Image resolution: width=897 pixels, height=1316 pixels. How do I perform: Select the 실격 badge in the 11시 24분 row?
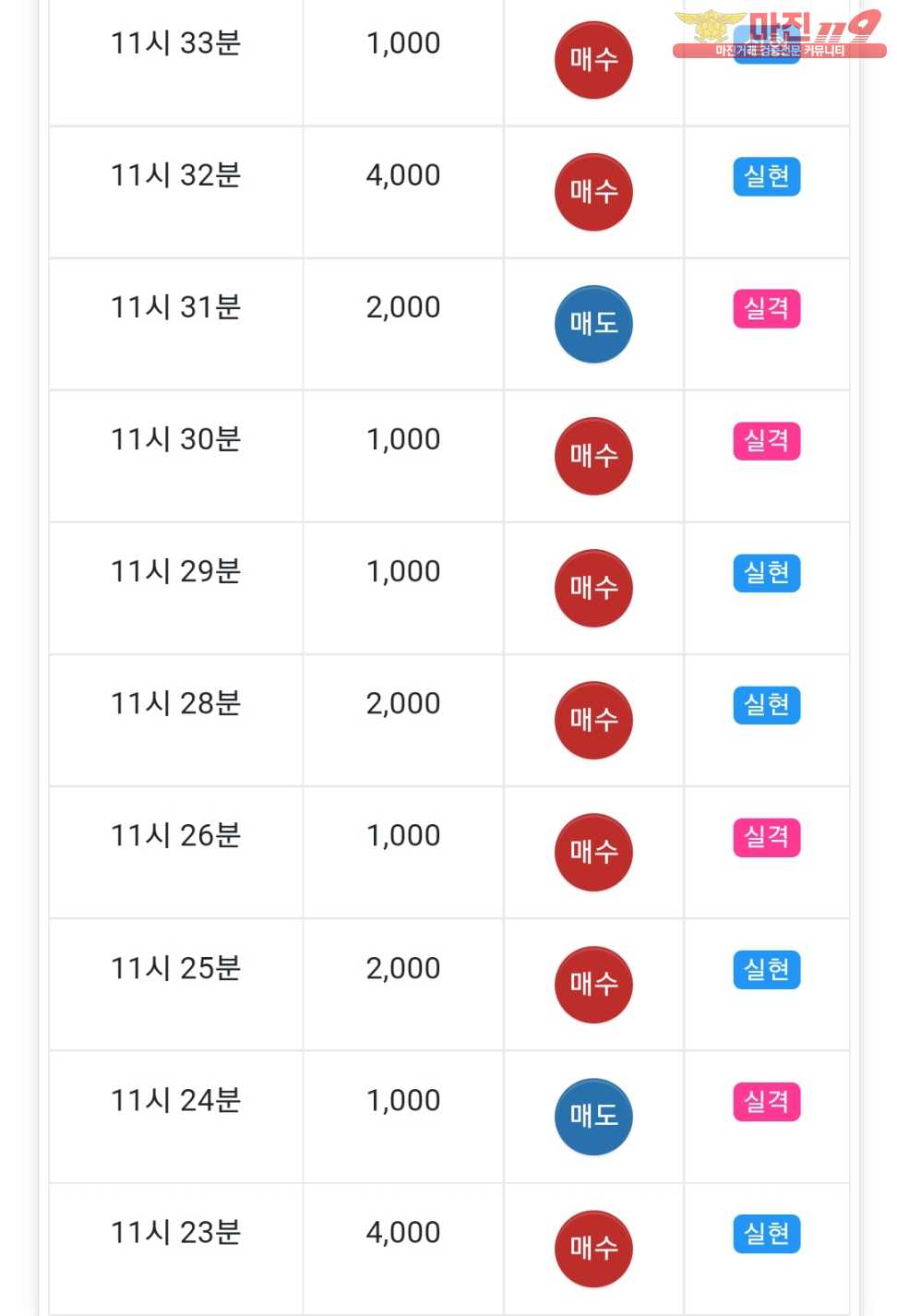pos(767,1101)
